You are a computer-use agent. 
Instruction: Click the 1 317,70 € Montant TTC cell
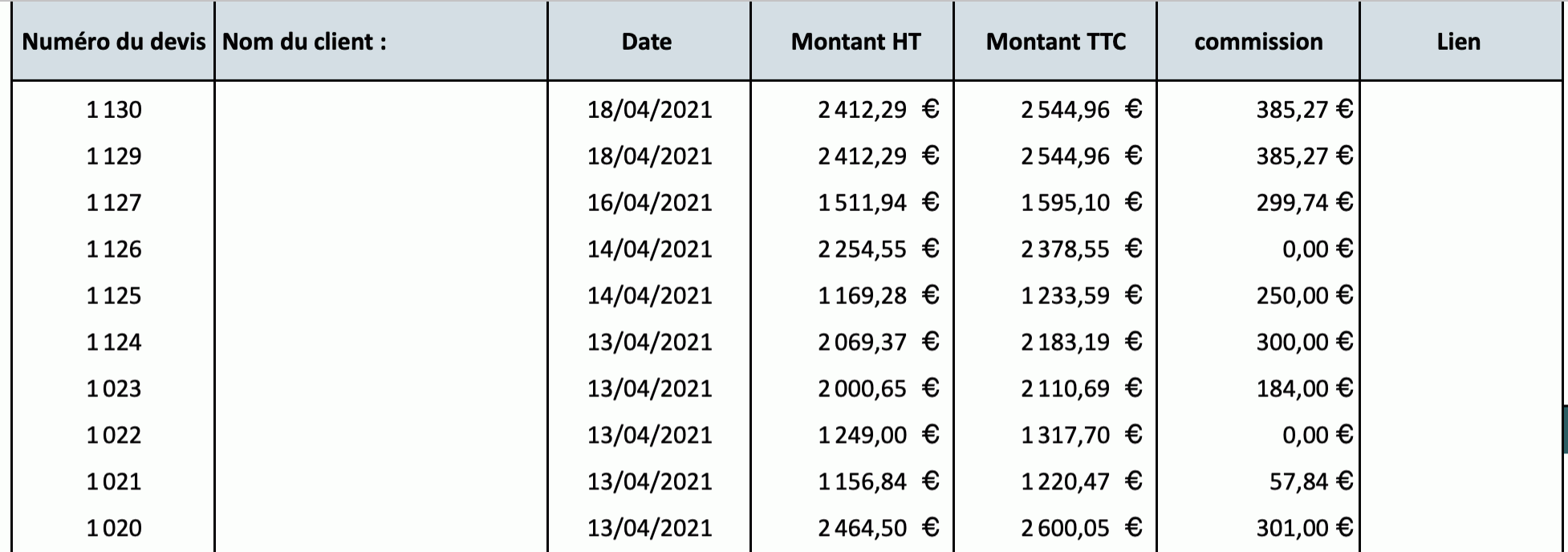(1080, 435)
